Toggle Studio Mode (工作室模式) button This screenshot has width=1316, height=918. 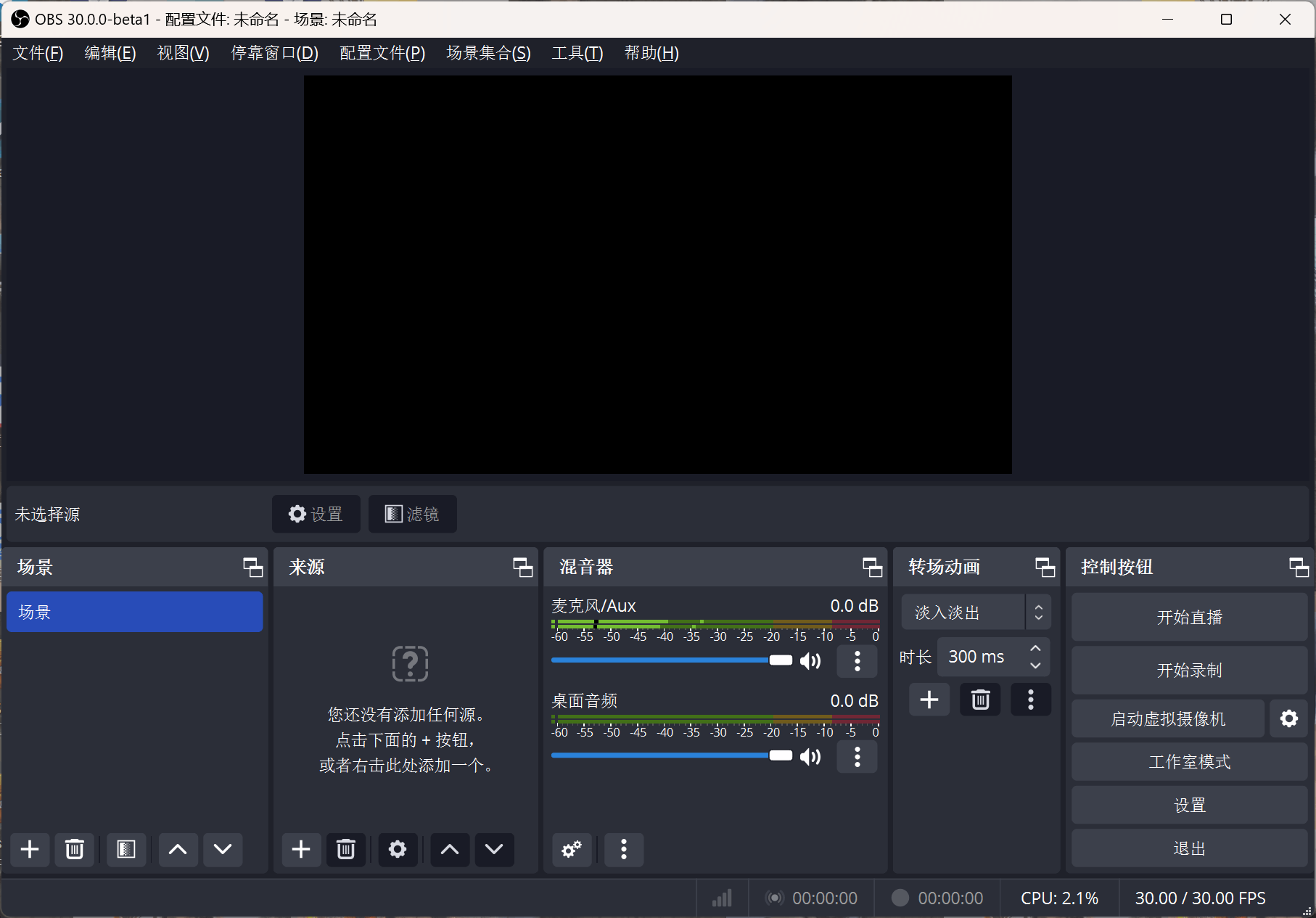(x=1190, y=762)
